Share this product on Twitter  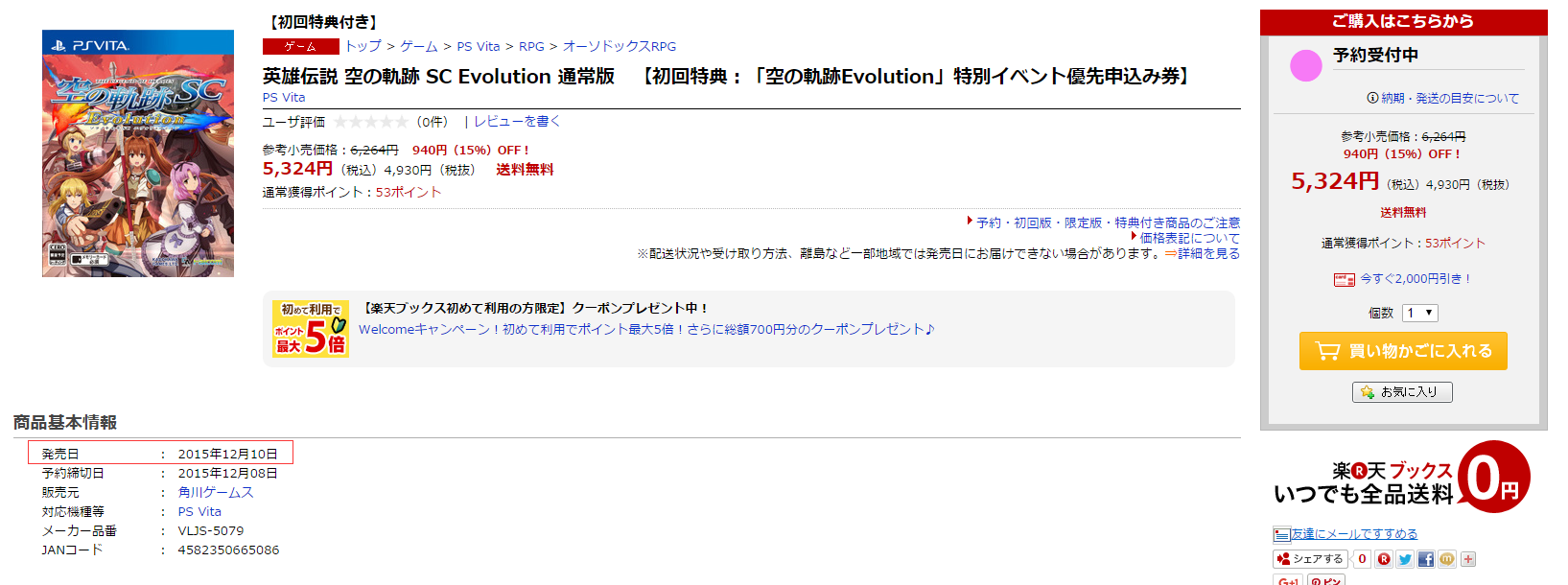[x=1405, y=559]
